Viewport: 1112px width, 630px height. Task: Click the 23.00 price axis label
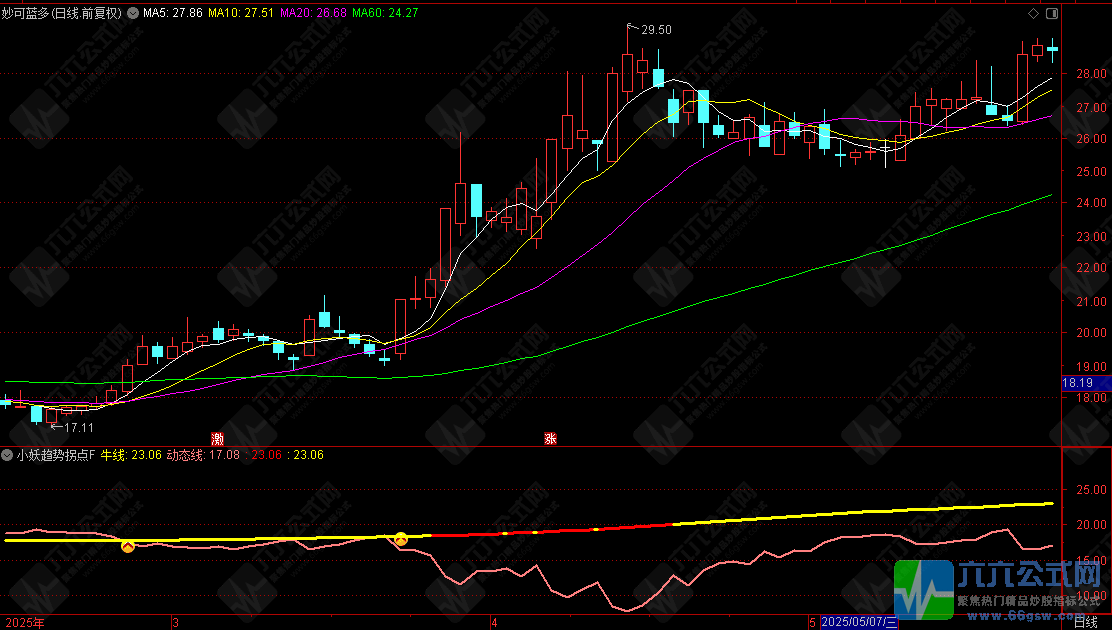[1091, 237]
